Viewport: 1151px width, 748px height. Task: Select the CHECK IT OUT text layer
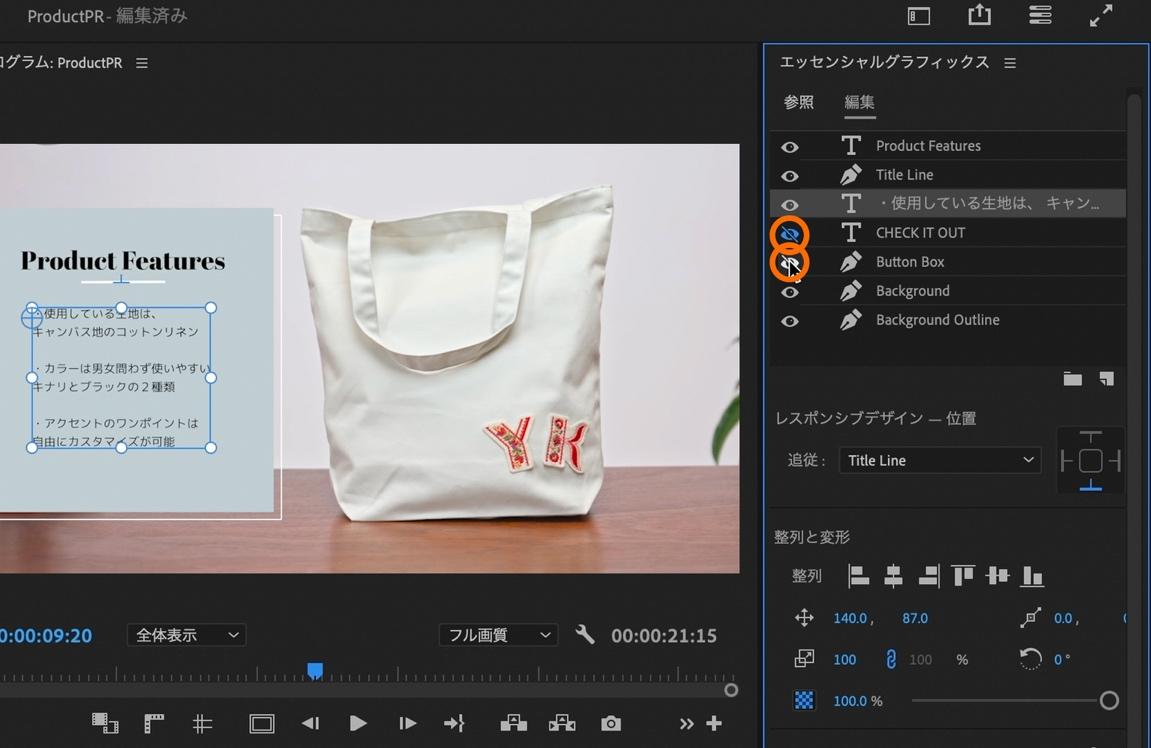click(921, 233)
